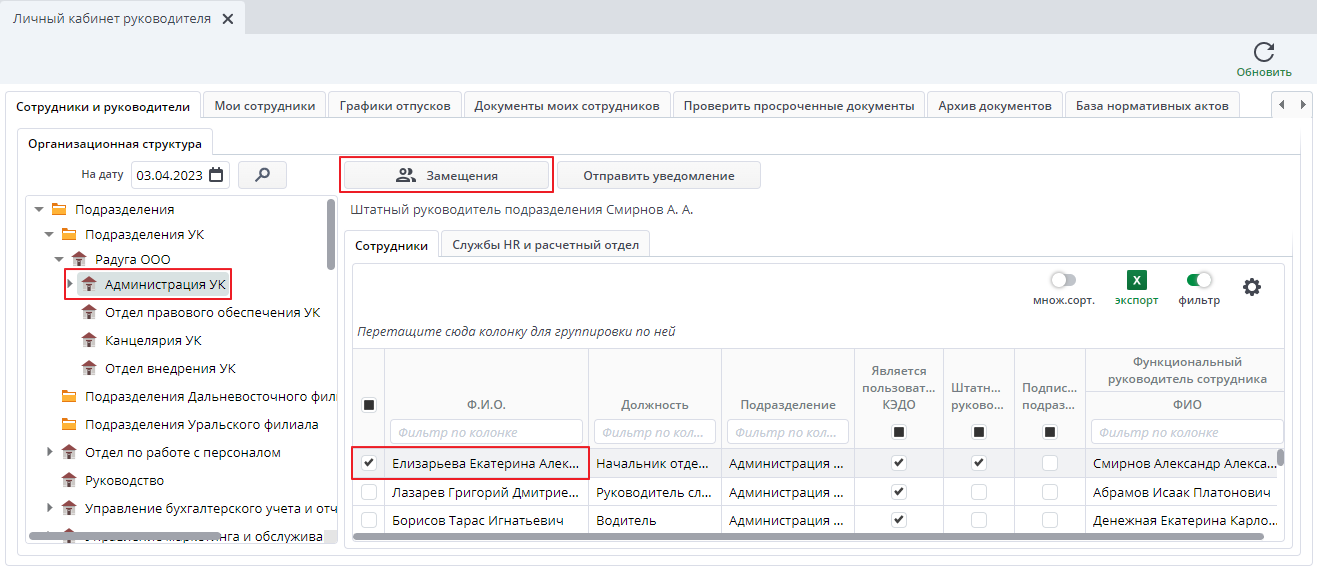Open table settings gear icon
This screenshot has width=1317, height=572.
pyautogui.click(x=1252, y=287)
